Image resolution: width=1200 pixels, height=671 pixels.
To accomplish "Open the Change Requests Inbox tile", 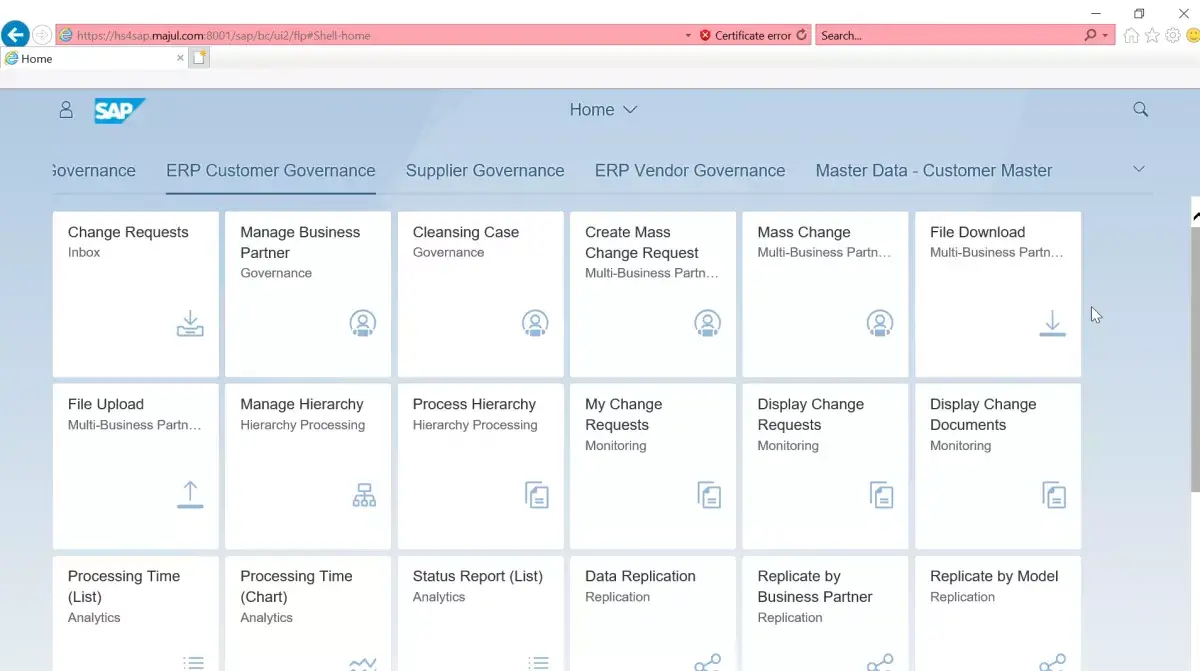I will [x=135, y=294].
